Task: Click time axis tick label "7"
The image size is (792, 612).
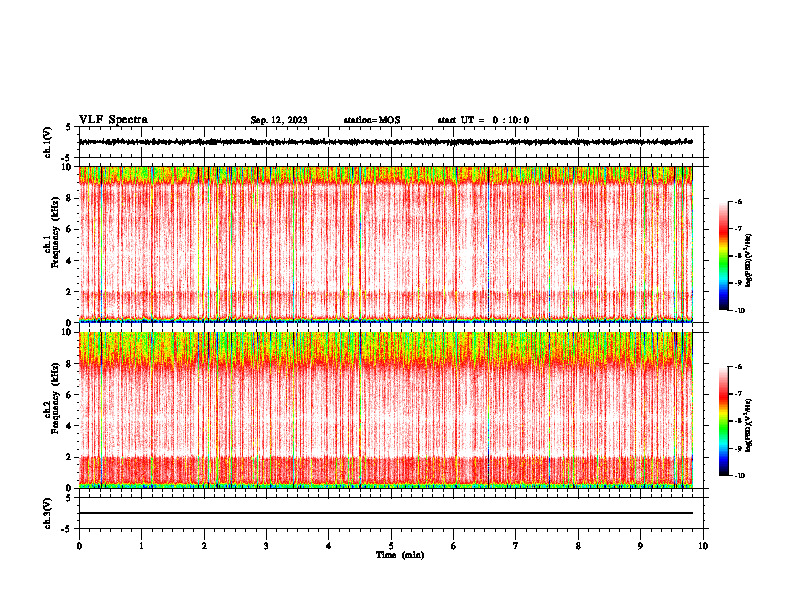Action: [x=516, y=546]
